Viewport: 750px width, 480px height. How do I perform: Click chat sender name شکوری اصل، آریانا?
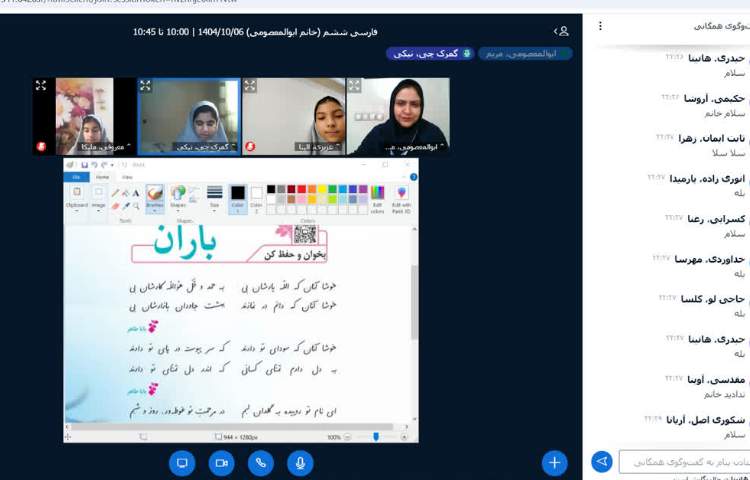pos(706,420)
